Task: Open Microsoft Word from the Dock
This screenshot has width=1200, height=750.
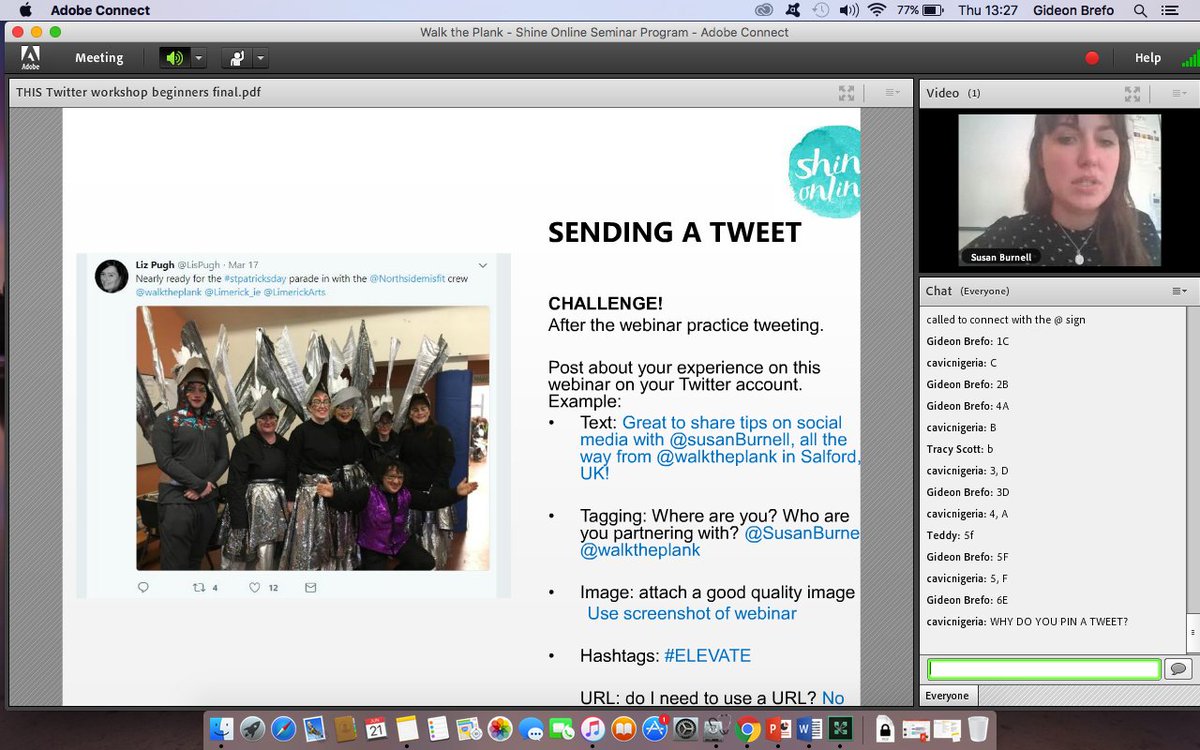Action: [x=808, y=728]
